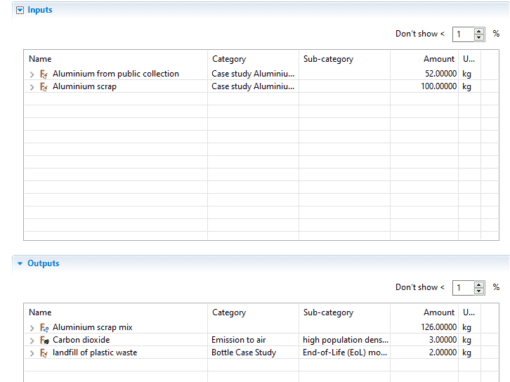The width and height of the screenshot is (510, 382).
Task: Click the Inputs section title
Action: tap(40, 10)
